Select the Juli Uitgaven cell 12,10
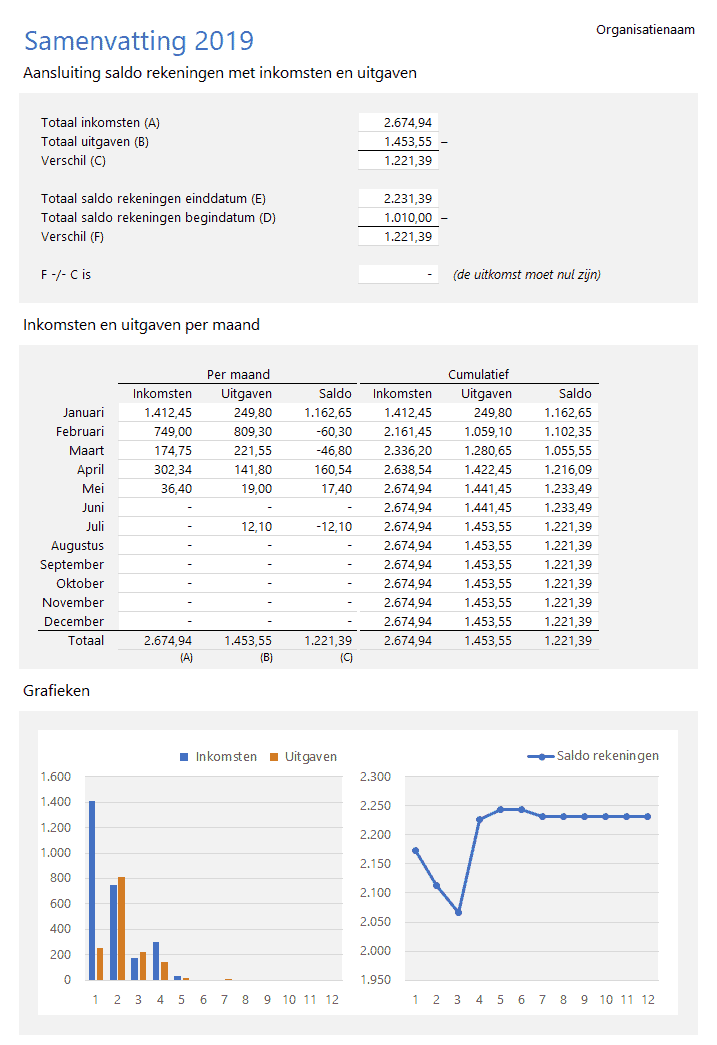Screen dimensions: 717x1045 (238, 526)
